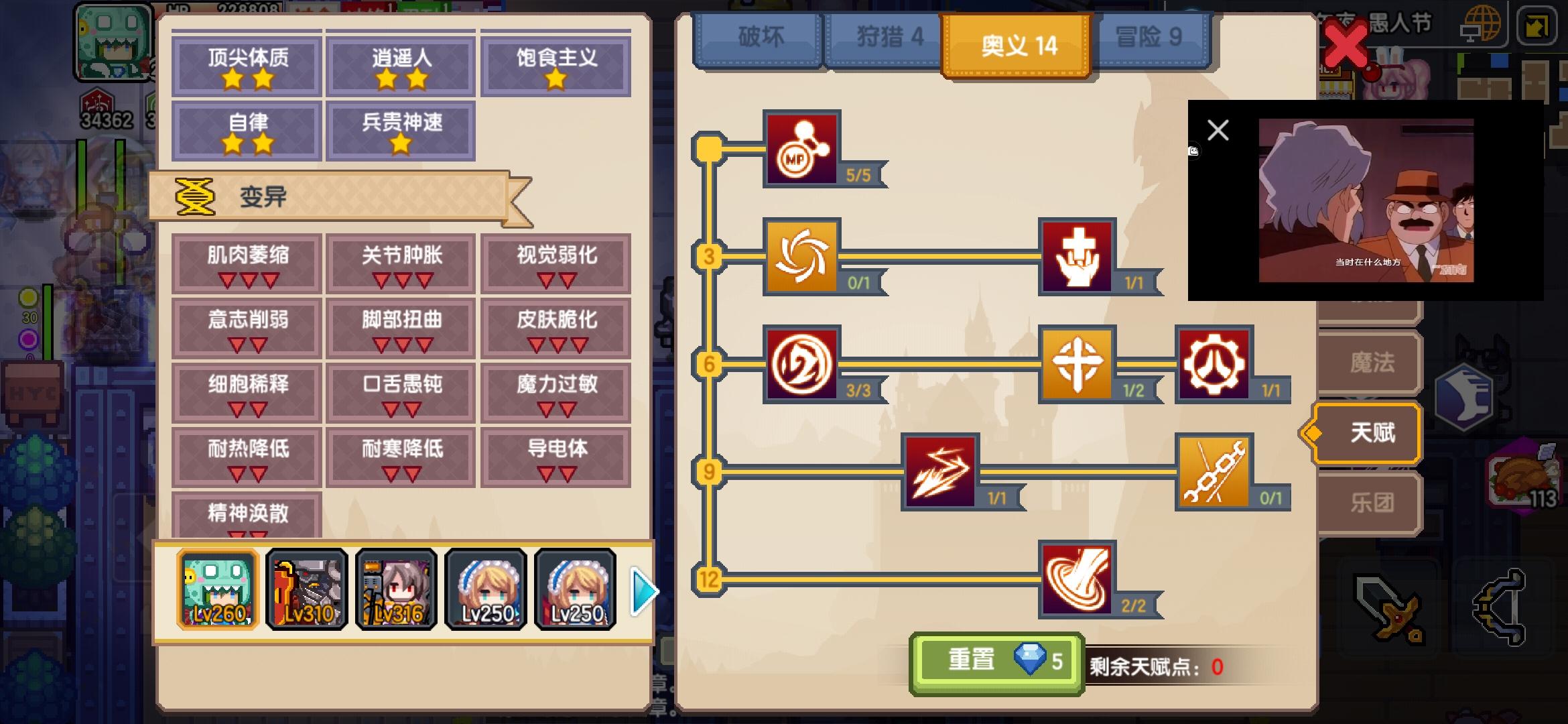Switch to the 冒险 9 tab
The height and width of the screenshot is (724, 1568).
(1149, 39)
